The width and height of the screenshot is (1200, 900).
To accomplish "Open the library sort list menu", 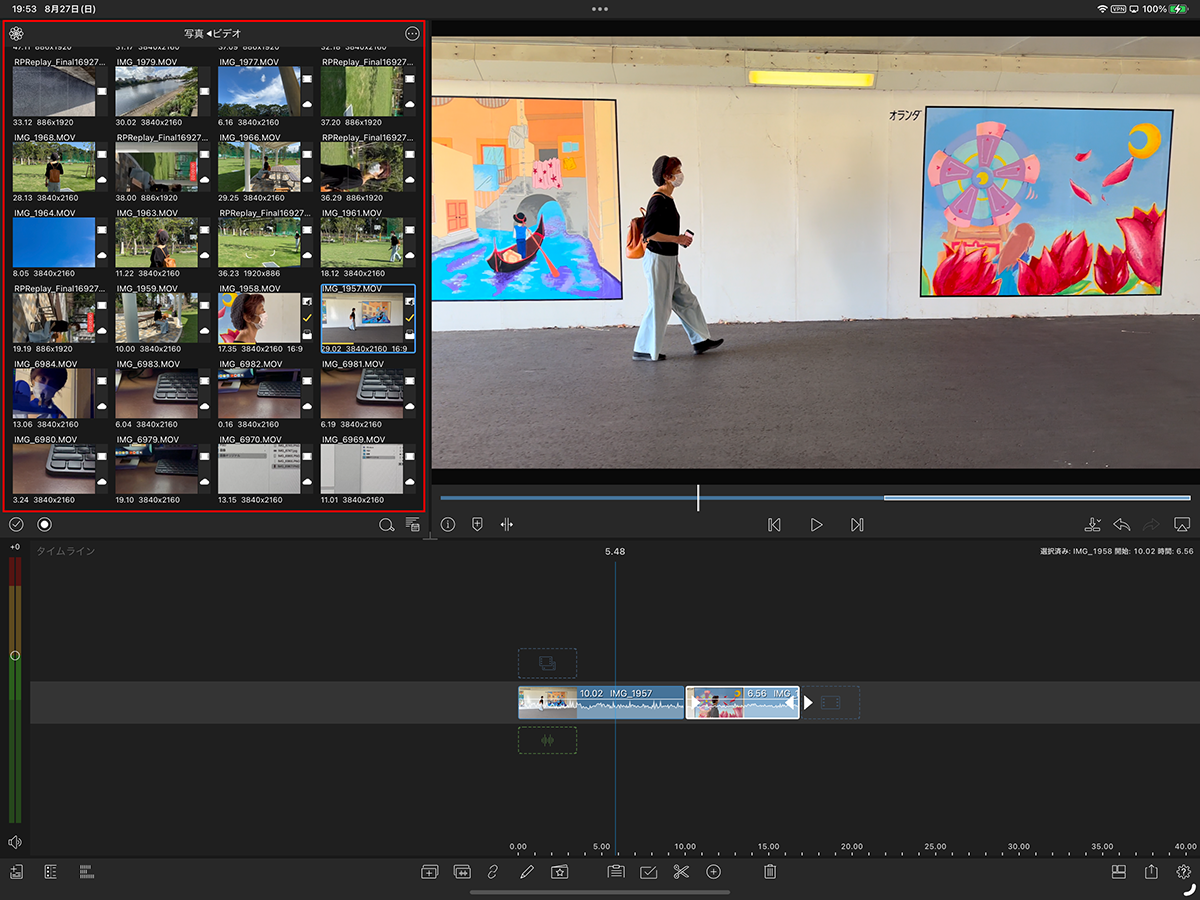I will tap(412, 525).
